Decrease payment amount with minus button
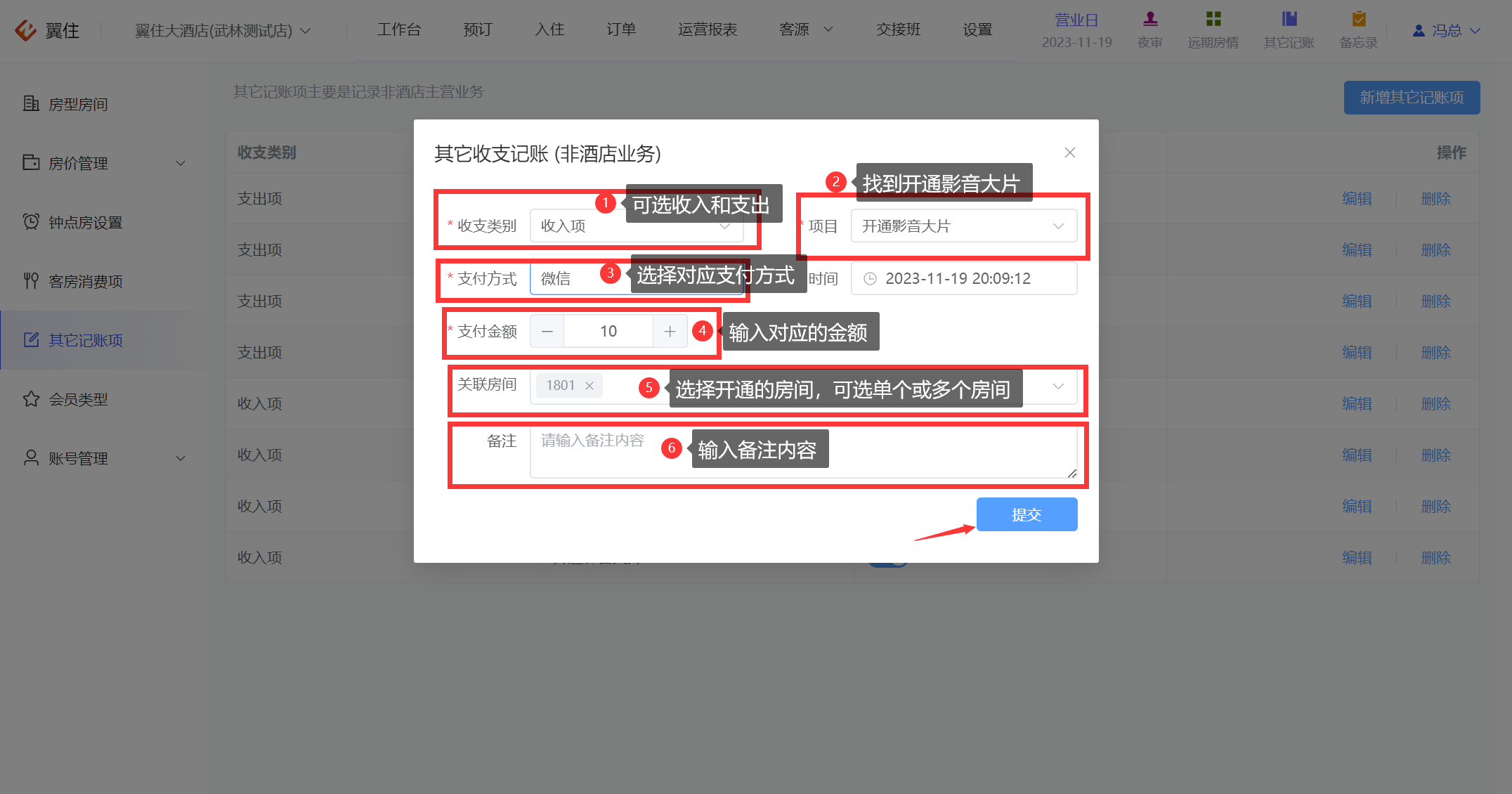 pyautogui.click(x=547, y=331)
